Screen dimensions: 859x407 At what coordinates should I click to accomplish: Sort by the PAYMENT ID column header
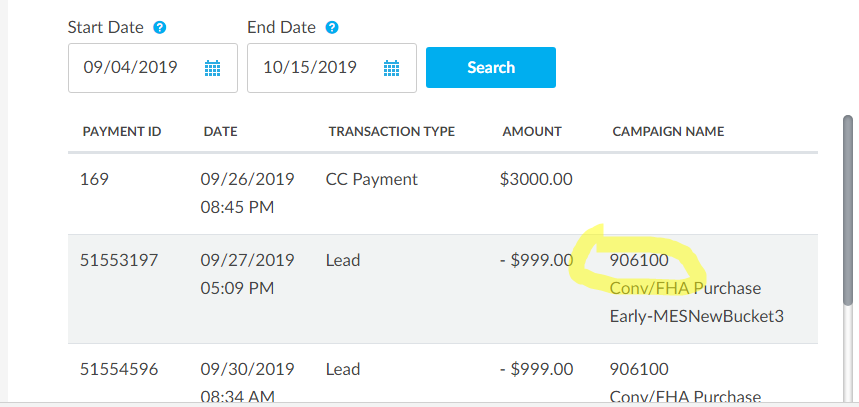pyautogui.click(x=122, y=131)
